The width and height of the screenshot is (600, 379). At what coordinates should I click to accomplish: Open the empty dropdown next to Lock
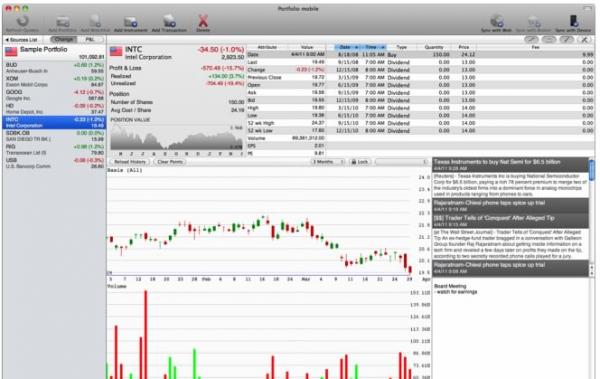(401, 162)
